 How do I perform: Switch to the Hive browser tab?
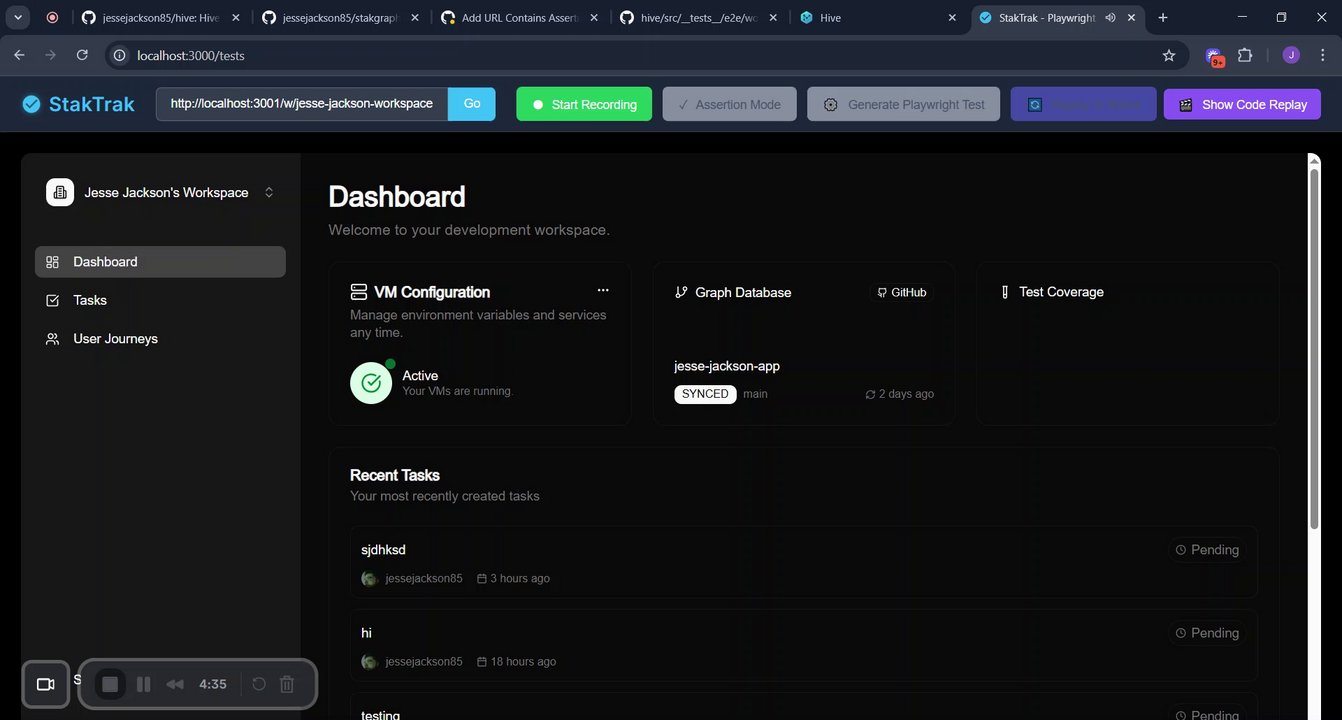[879, 18]
